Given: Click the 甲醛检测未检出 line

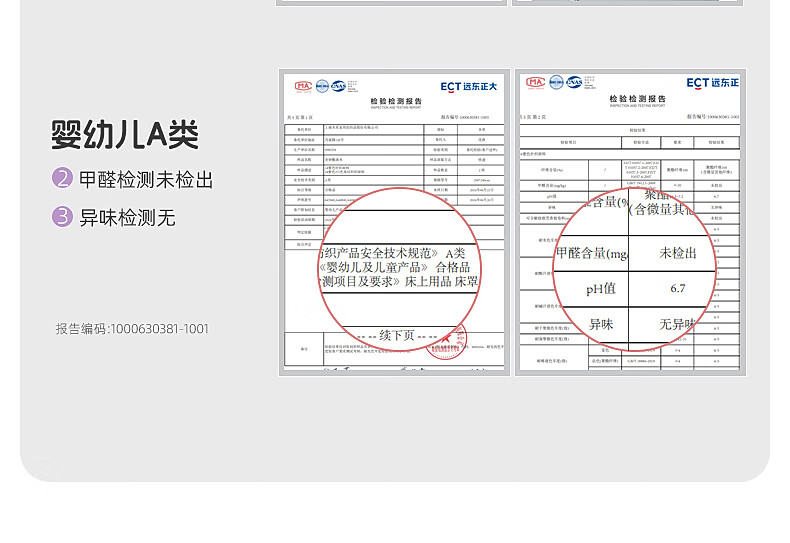Looking at the screenshot, I should [146, 179].
